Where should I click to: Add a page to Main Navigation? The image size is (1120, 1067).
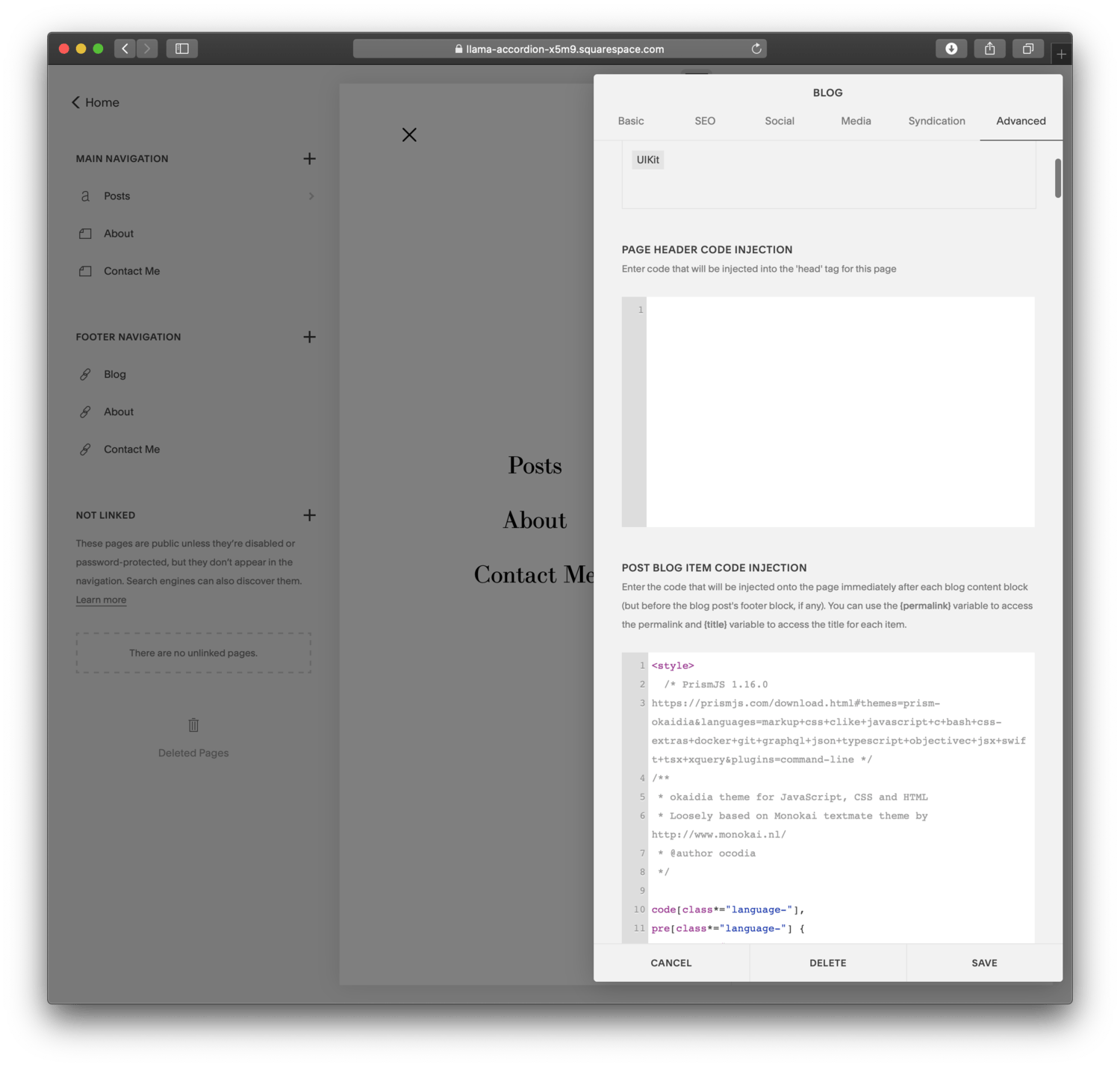click(x=309, y=158)
